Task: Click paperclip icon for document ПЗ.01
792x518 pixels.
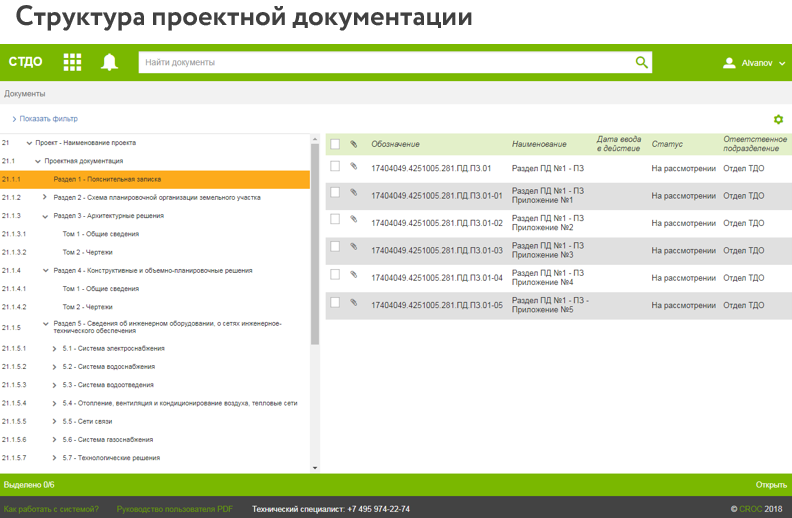Action: (x=354, y=166)
